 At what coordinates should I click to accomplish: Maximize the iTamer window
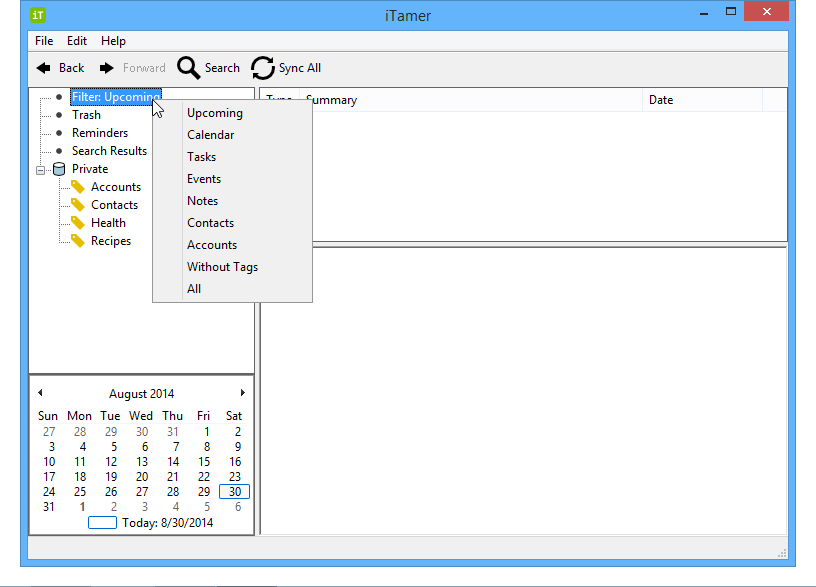[x=731, y=11]
